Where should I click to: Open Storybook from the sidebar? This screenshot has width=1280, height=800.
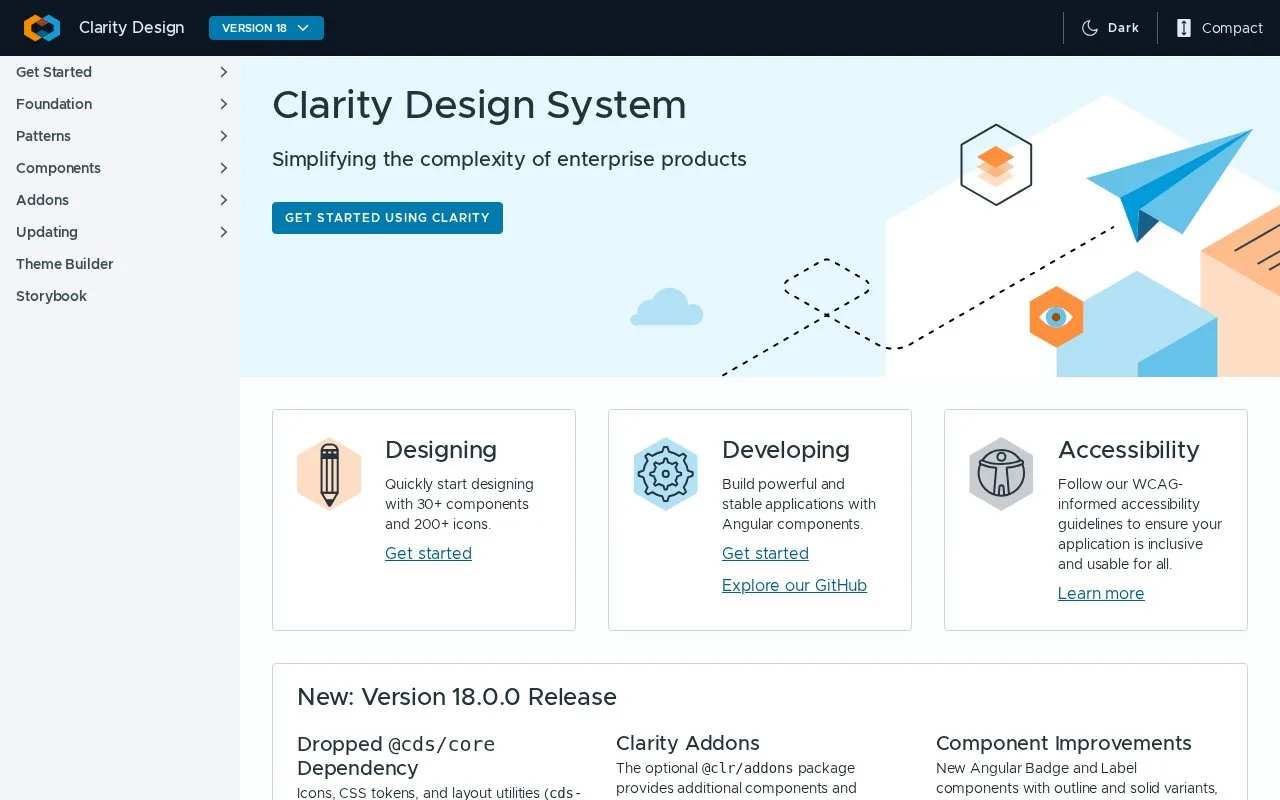[51, 296]
